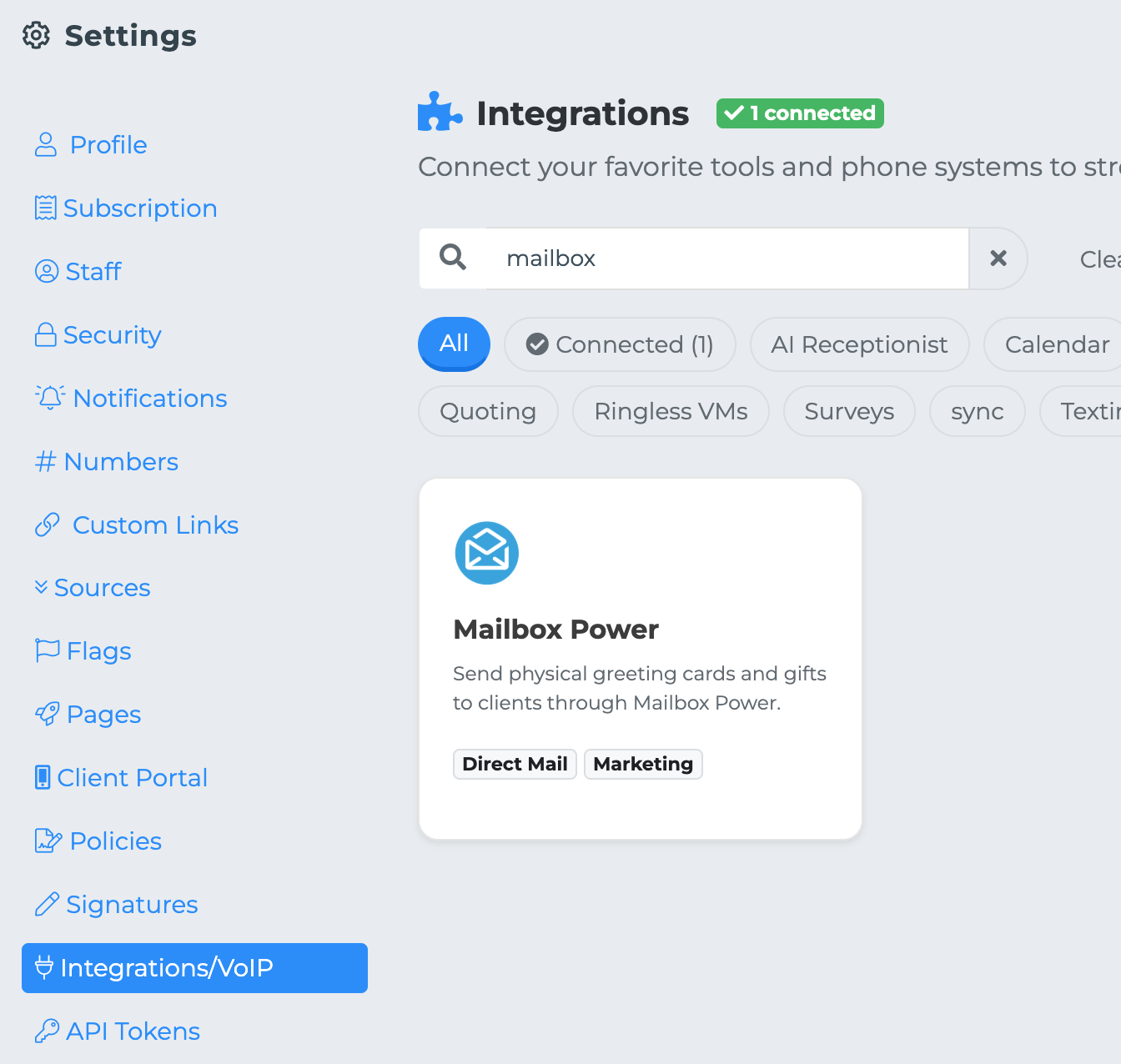
Task: Open the Integrations/VoIP settings tab
Action: click(x=194, y=968)
